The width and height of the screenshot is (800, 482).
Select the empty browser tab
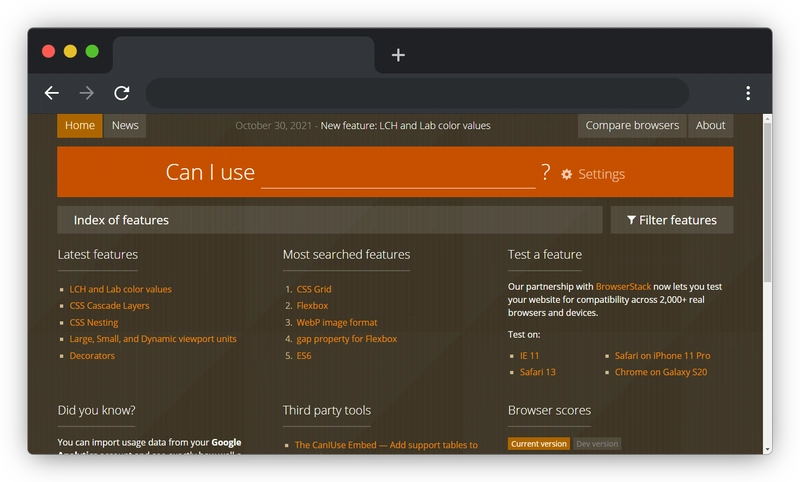[243, 55]
